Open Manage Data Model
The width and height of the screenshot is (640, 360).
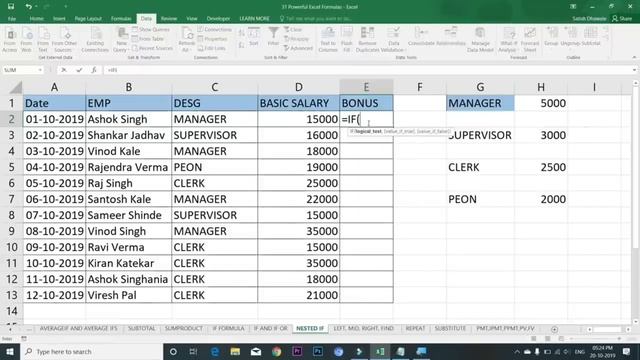click(x=480, y=40)
